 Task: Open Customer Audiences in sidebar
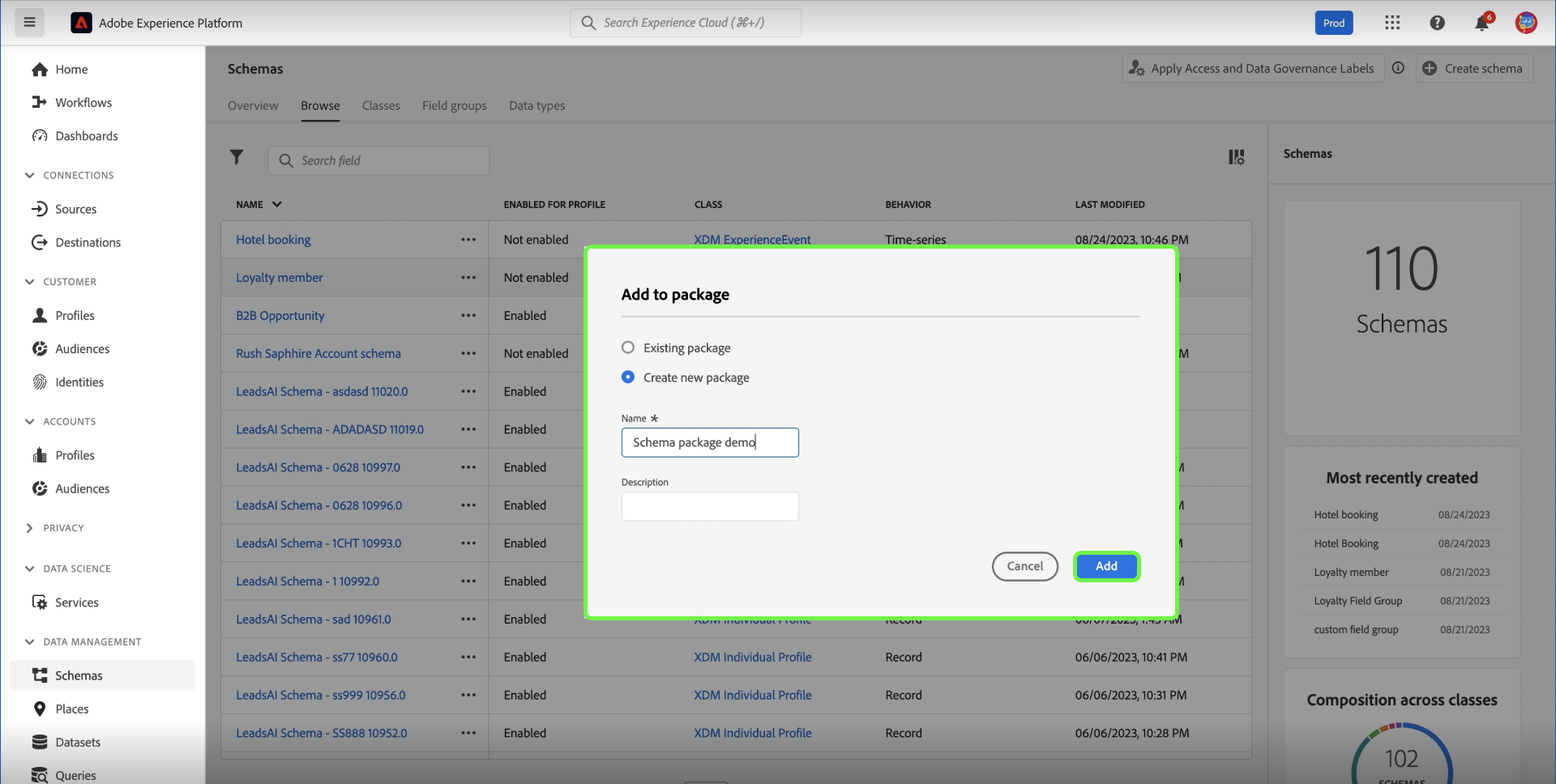coord(82,349)
